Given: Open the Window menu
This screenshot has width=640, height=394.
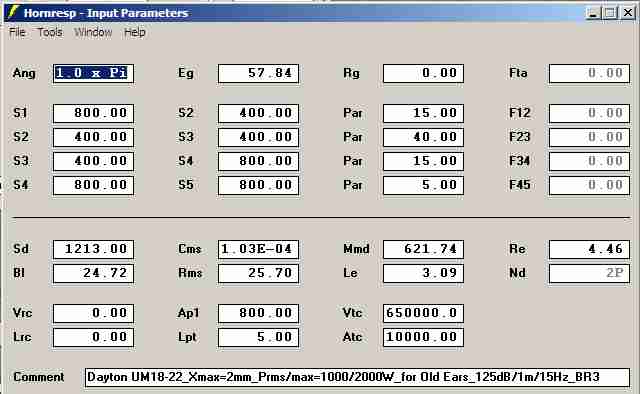Looking at the screenshot, I should pyautogui.click(x=93, y=32).
